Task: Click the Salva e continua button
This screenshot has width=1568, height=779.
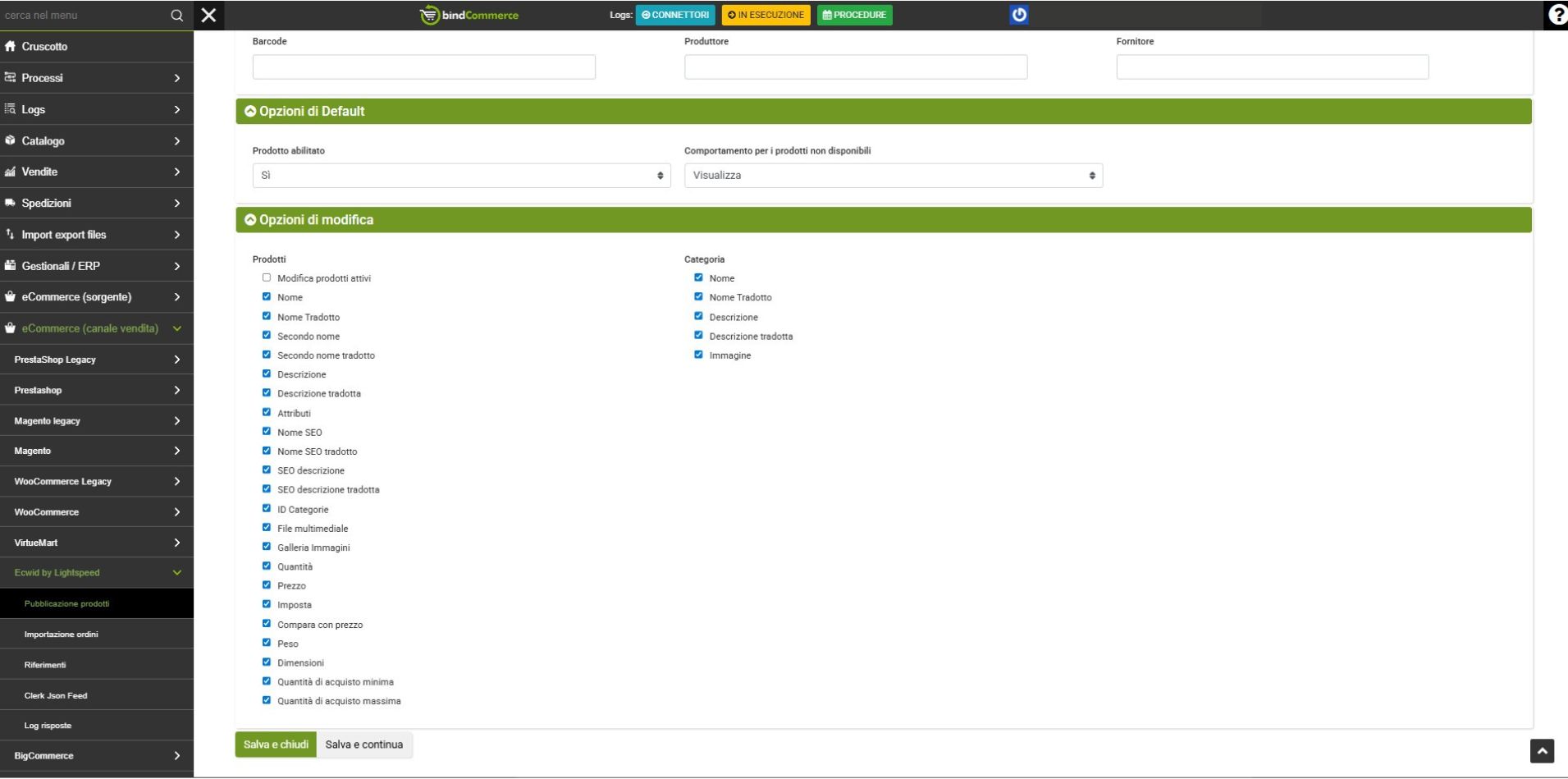Action: point(363,745)
